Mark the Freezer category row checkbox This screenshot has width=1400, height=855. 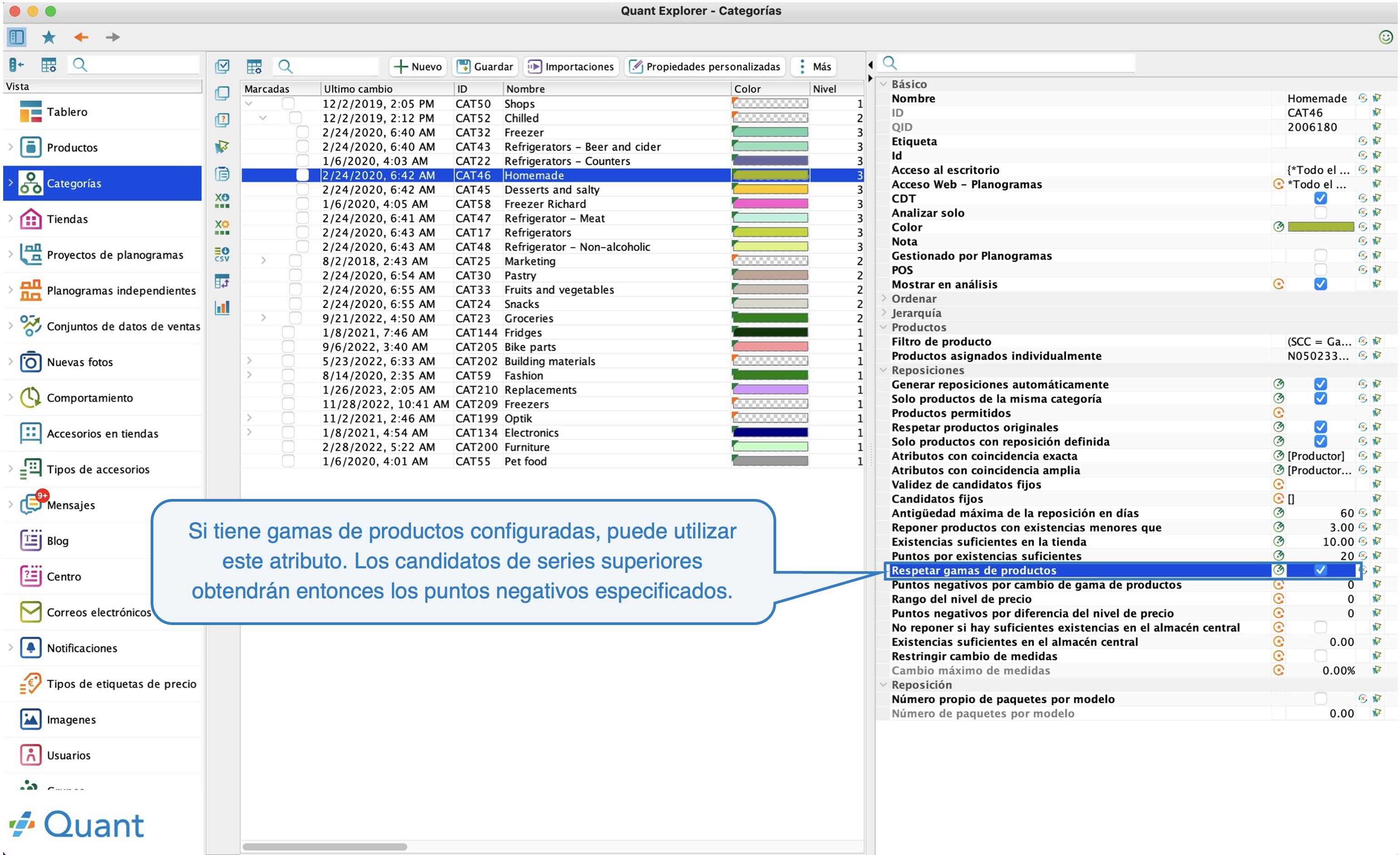[x=303, y=132]
